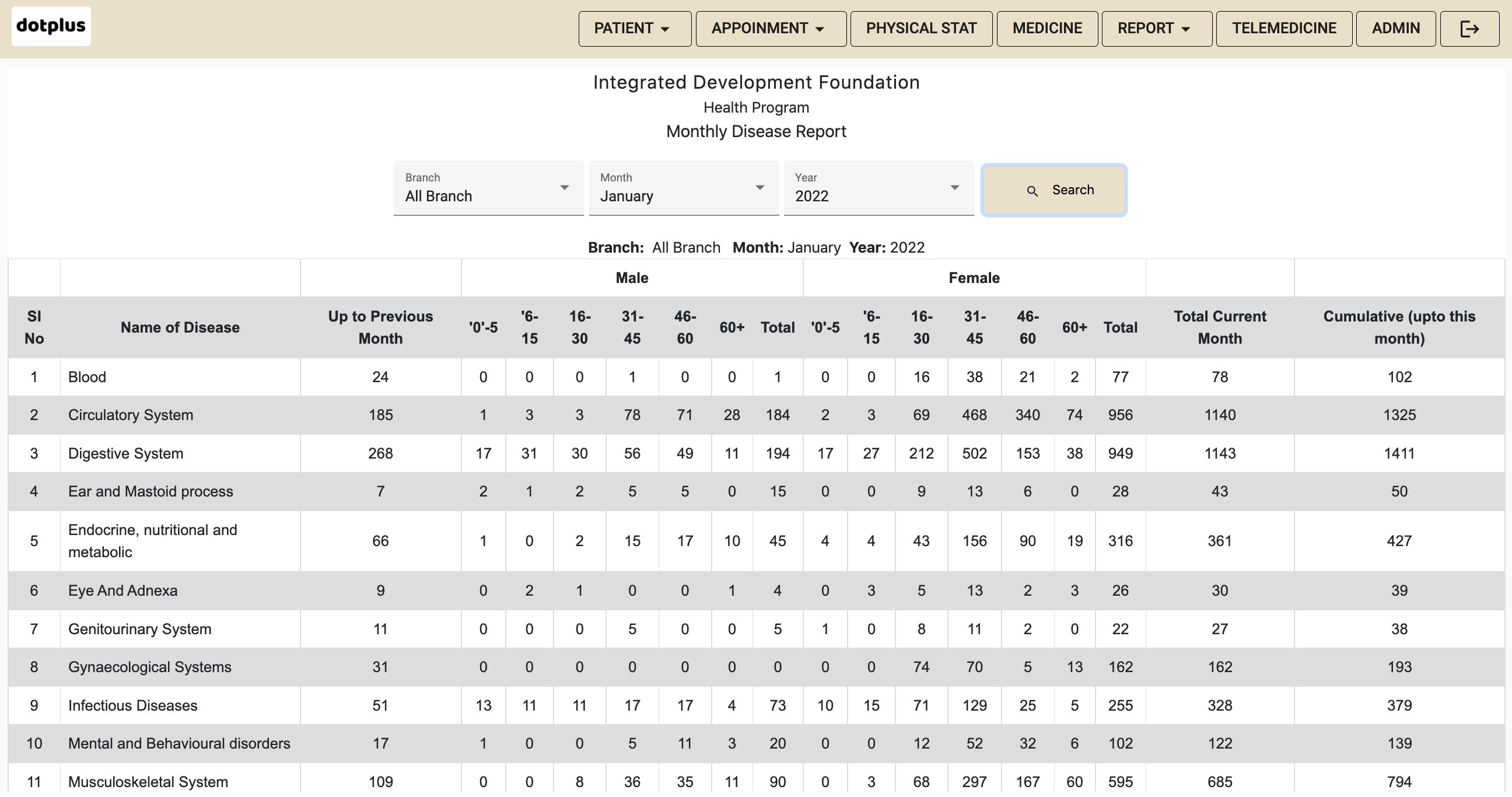
Task: Open the MEDICINE menu item
Action: [x=1046, y=29]
